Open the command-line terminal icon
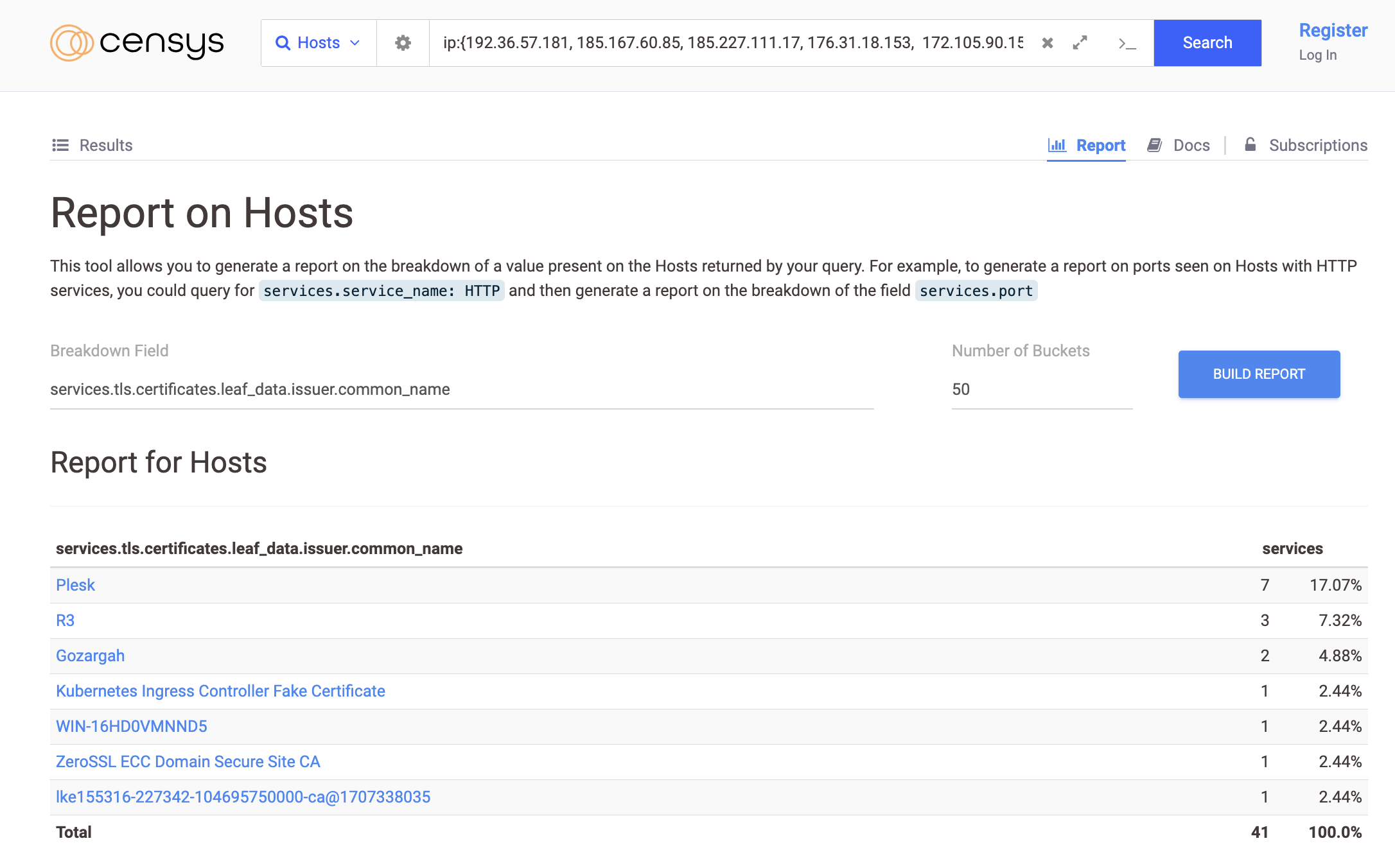 [1127, 43]
